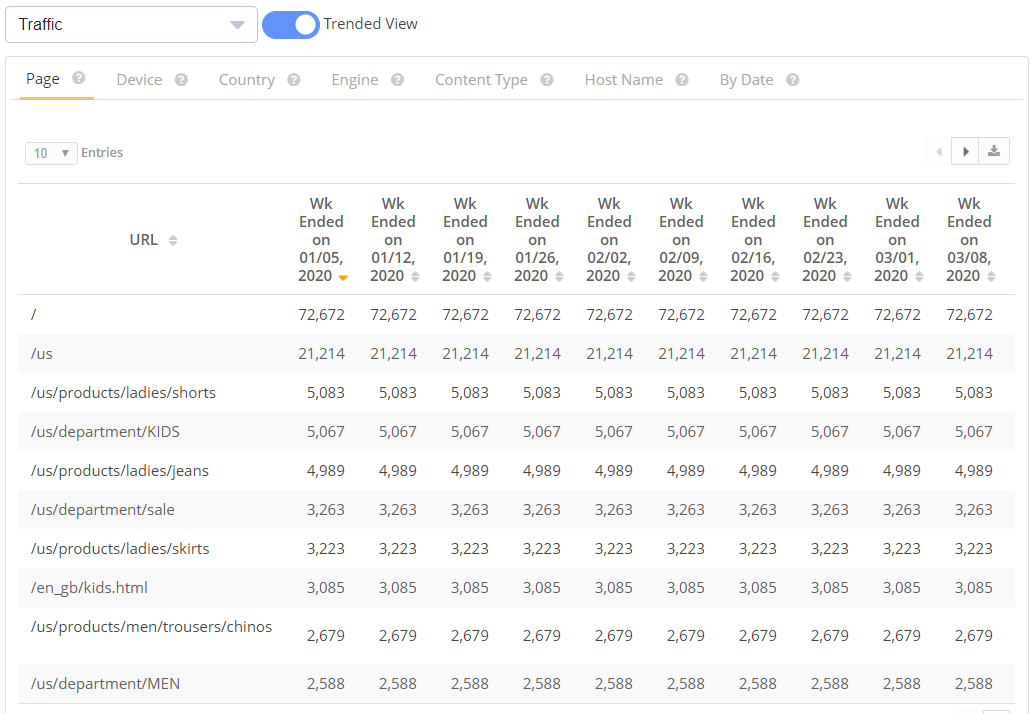Sort by URL column

(173, 240)
